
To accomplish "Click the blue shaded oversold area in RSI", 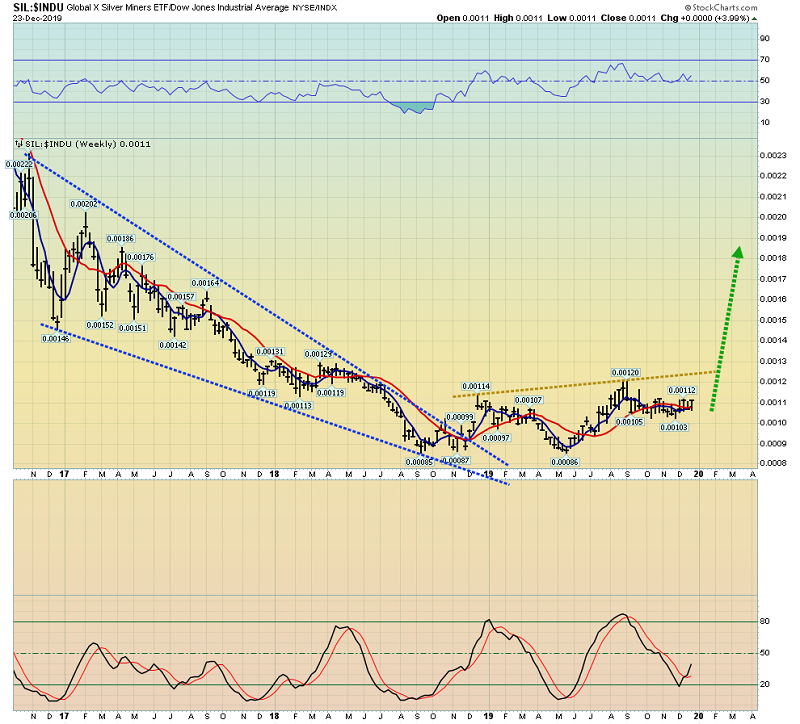I will point(416,106).
